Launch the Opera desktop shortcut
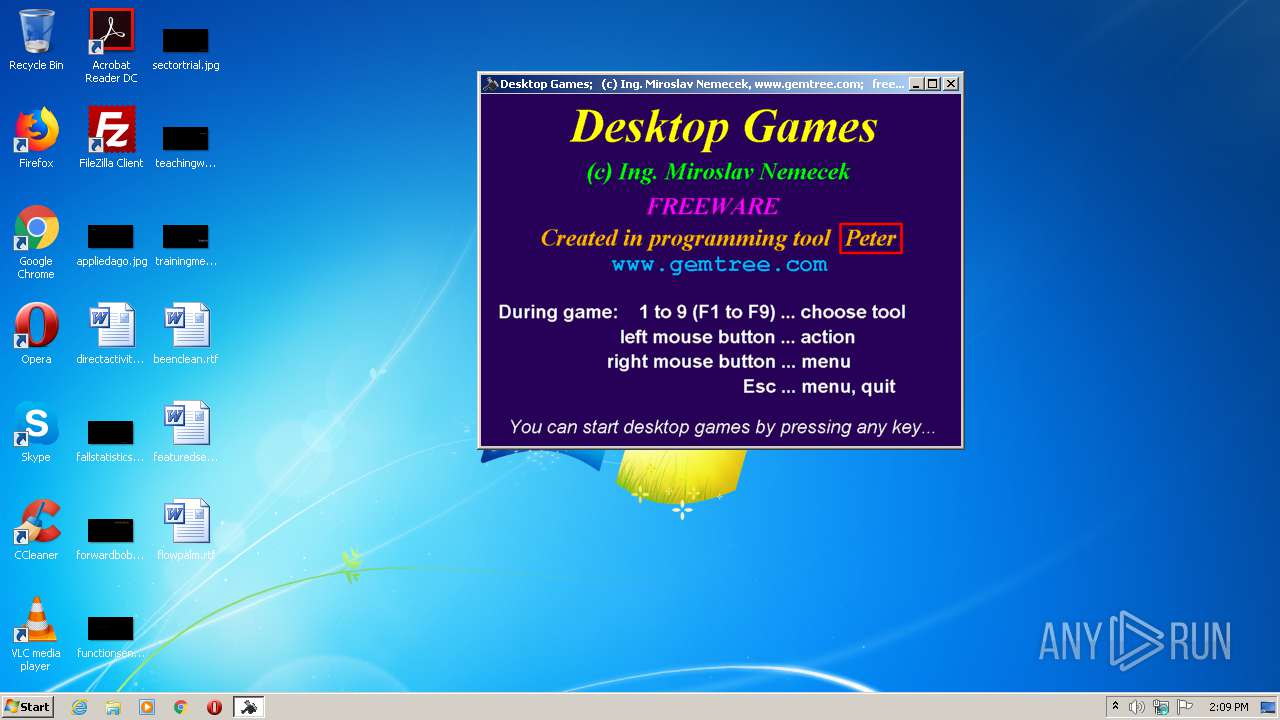This screenshot has height=720, width=1280. coord(36,334)
